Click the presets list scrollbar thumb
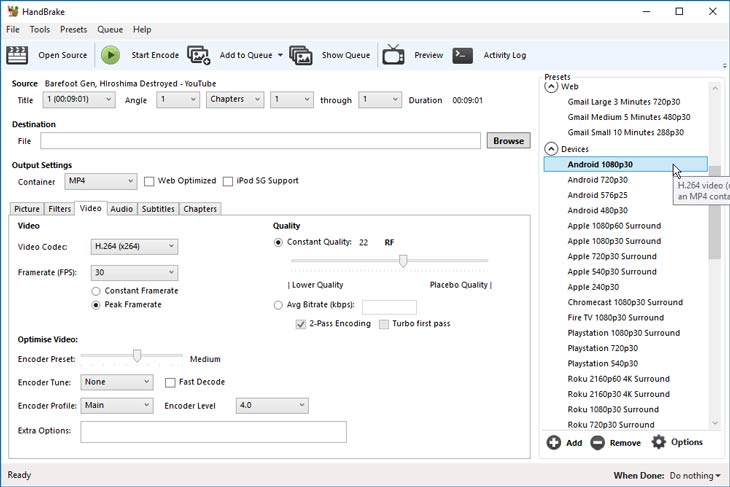This screenshot has height=487, width=730. click(715, 212)
